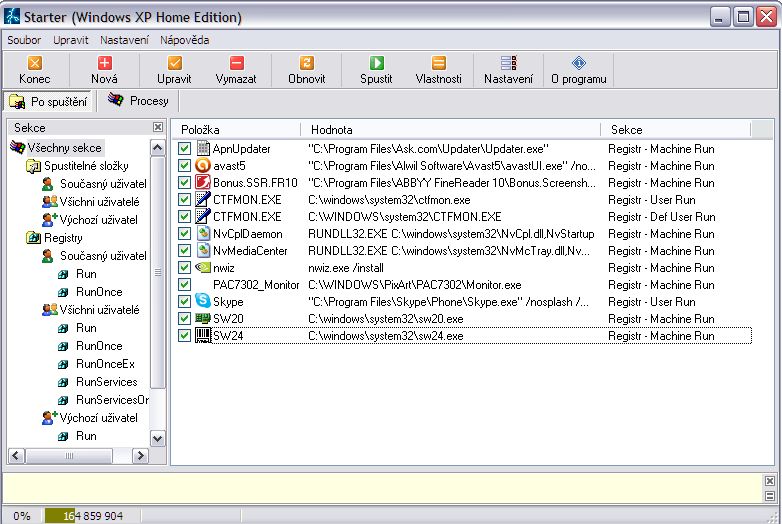Click the nwiz.exe /install value
782x524 pixels.
[x=346, y=268]
